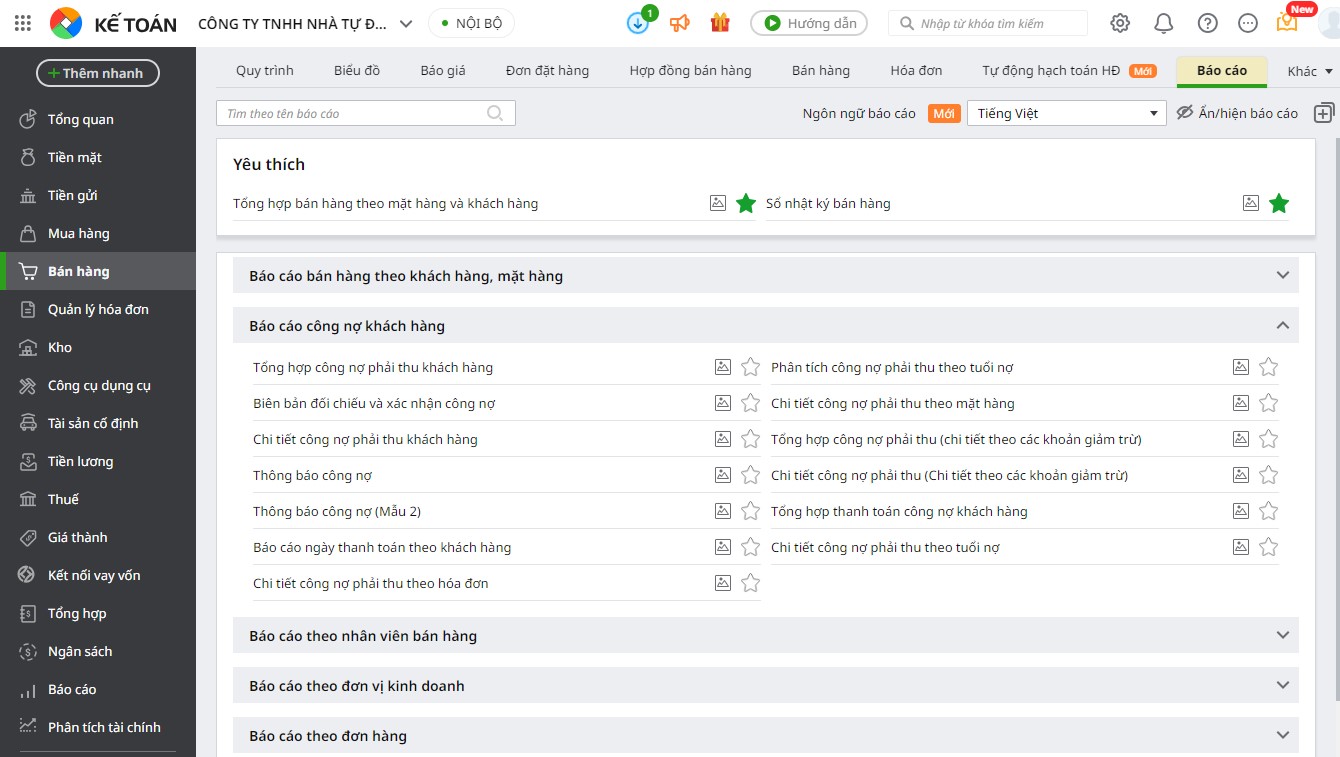Expand Báo cáo theo đơn vị kinh doanh
The height and width of the screenshot is (757, 1340).
pyautogui.click(x=766, y=685)
